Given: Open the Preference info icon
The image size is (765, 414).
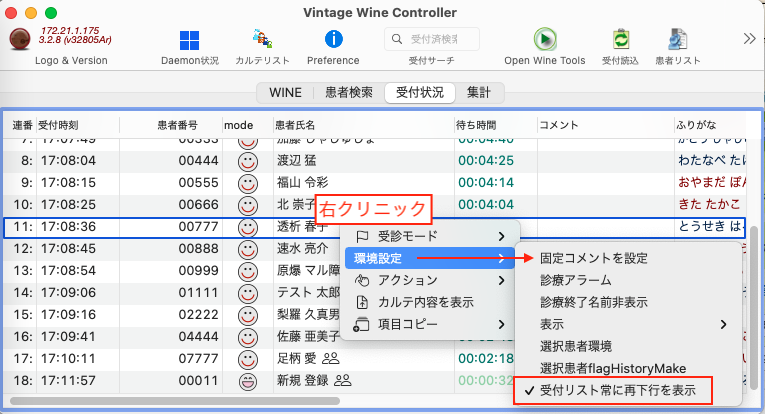Looking at the screenshot, I should pos(333,40).
